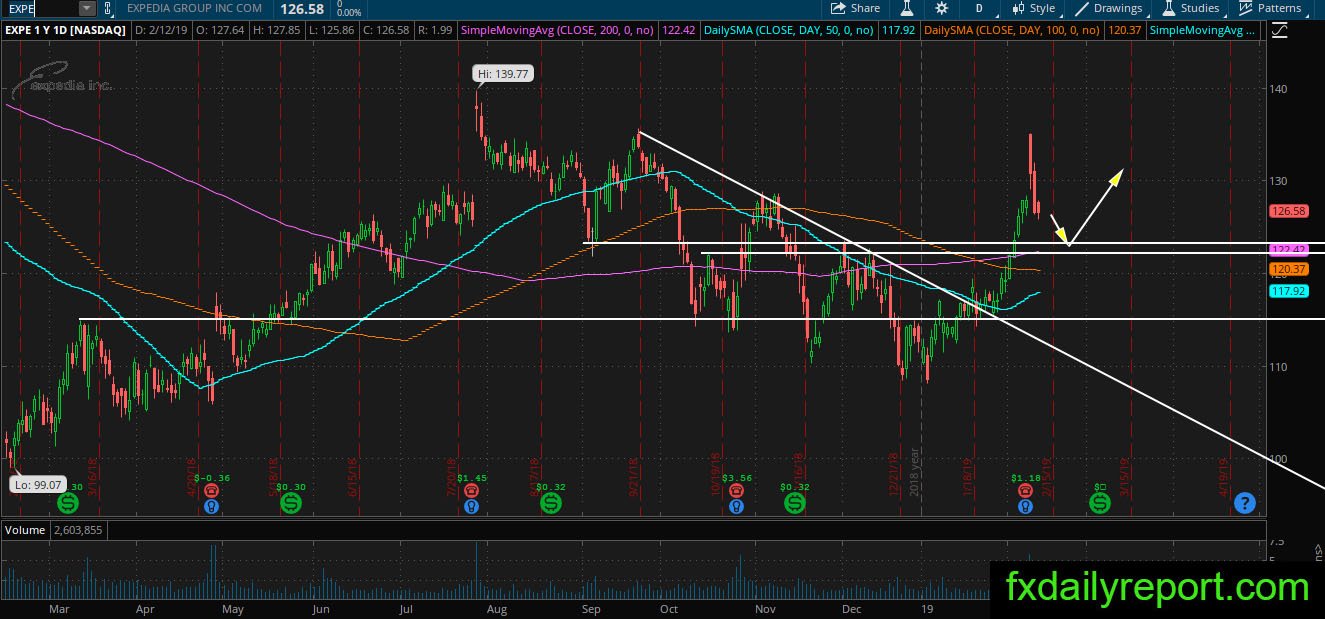Click the chart mode icon right of study labels
Screen dimensions: 1325x619
1279,31
